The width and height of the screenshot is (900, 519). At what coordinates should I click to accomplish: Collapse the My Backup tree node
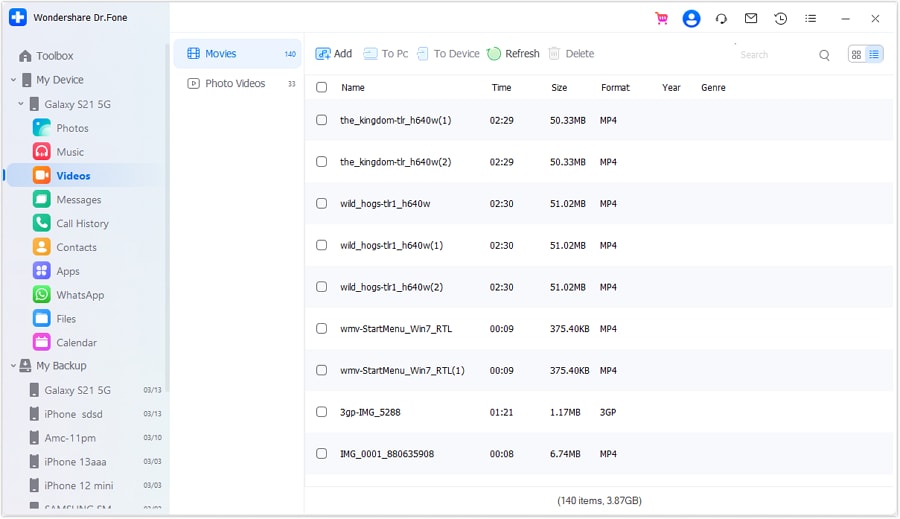coord(13,366)
